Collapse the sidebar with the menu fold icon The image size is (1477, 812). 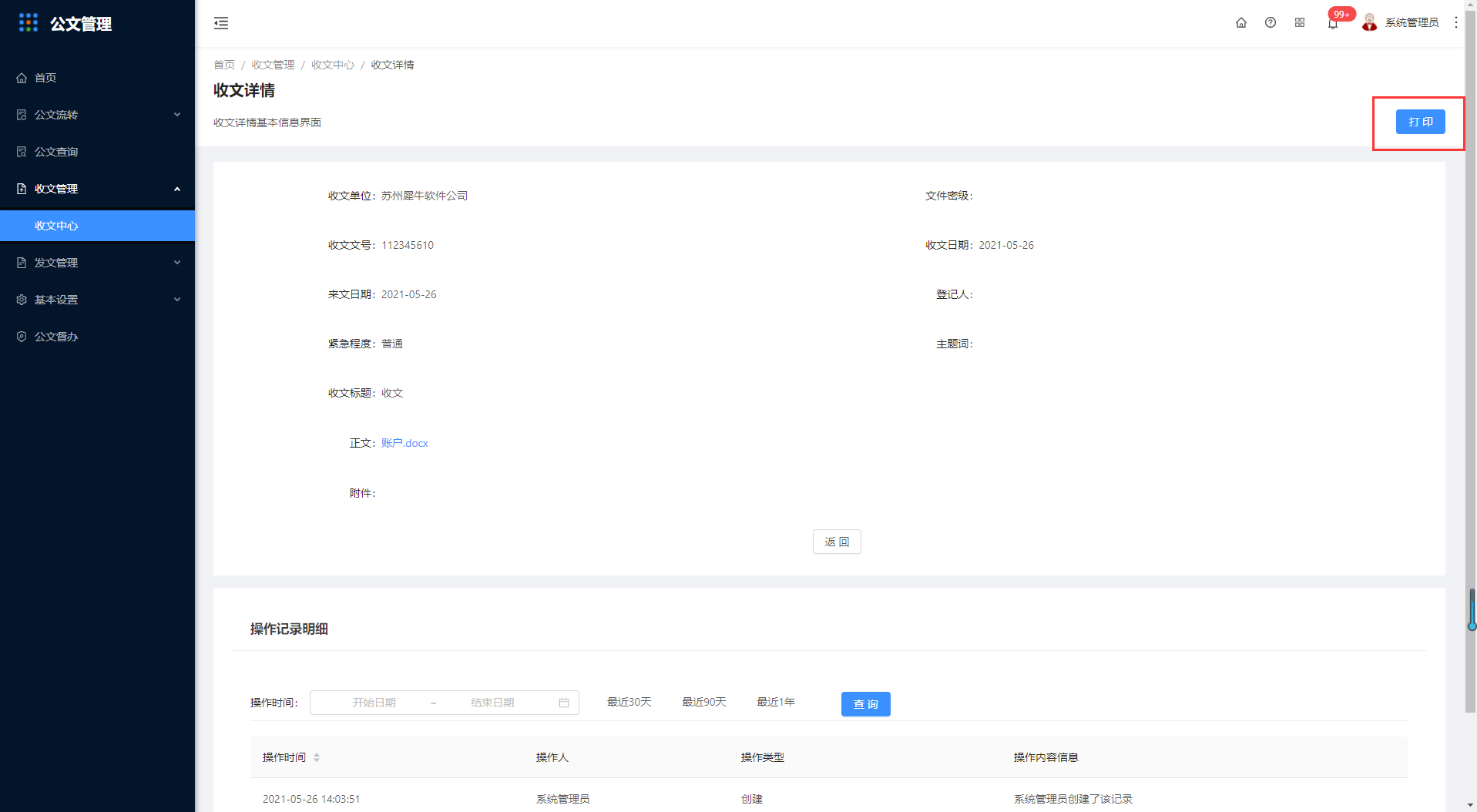(221, 23)
